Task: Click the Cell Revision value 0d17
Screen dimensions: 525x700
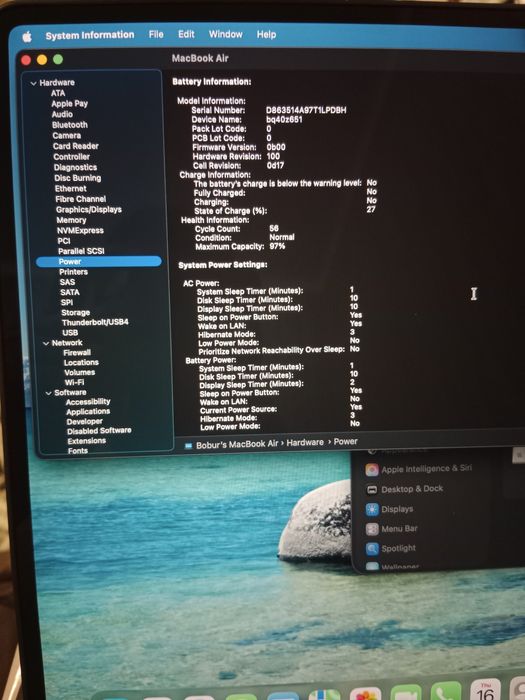Action: pos(275,165)
